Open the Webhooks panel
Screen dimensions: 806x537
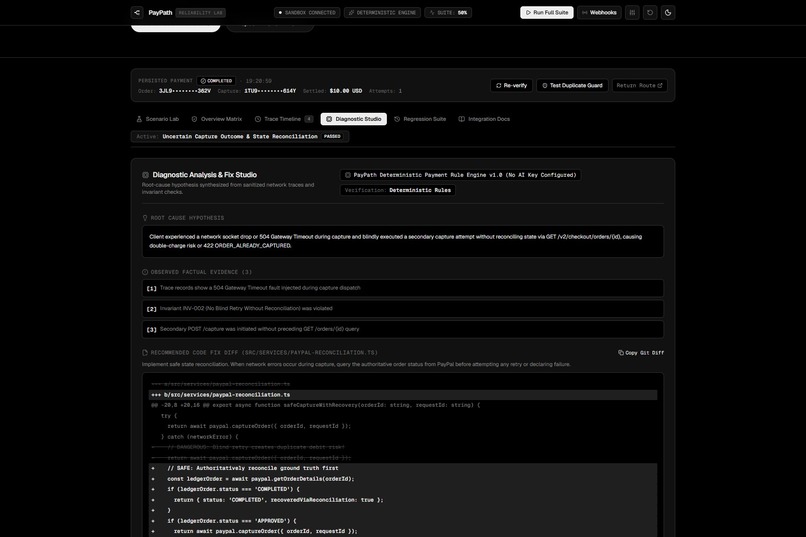[599, 12]
